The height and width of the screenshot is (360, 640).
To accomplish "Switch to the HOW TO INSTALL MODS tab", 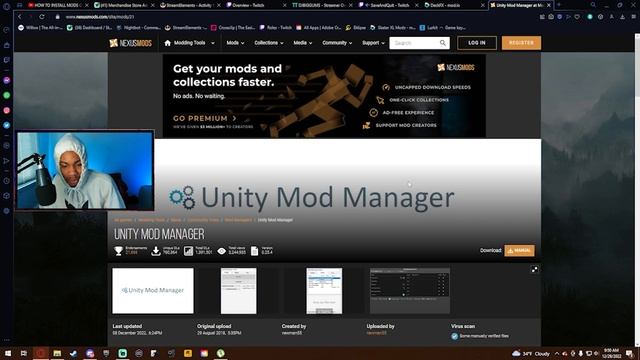I will click(x=57, y=5).
